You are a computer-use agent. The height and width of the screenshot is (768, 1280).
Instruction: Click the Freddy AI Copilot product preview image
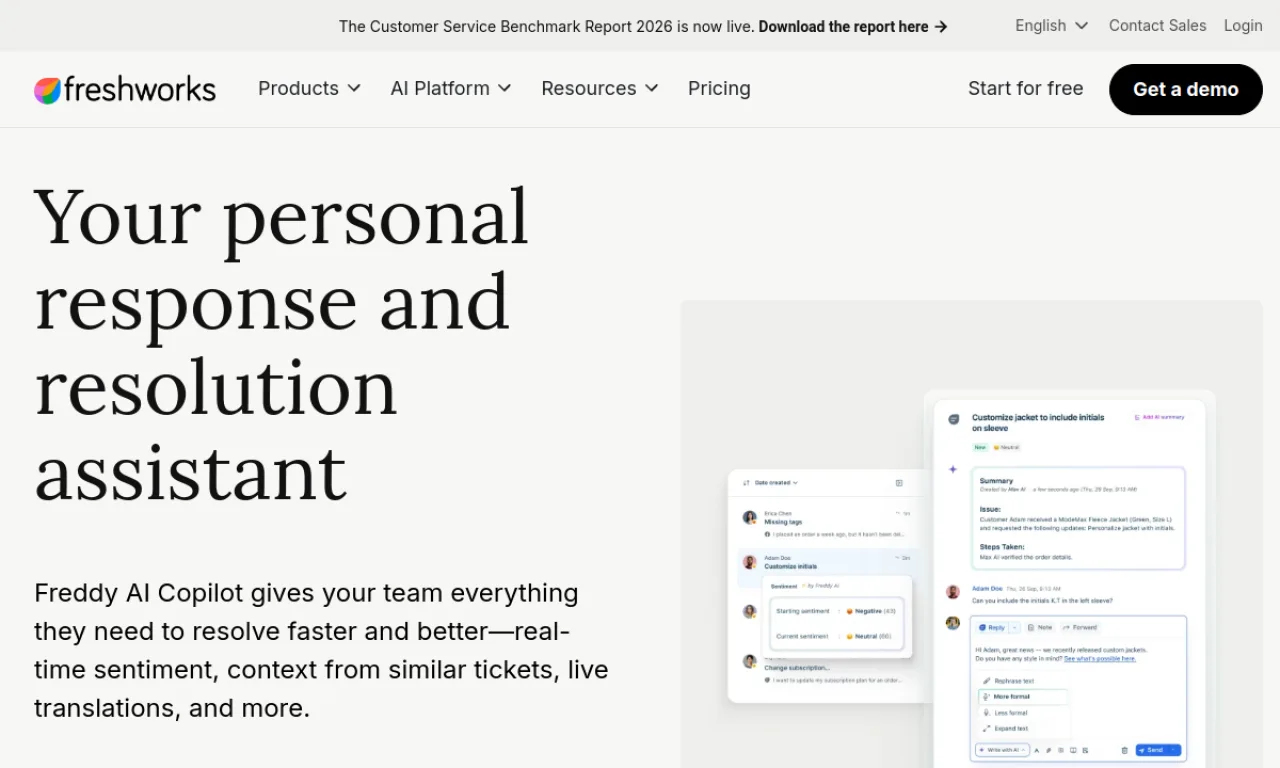point(971,534)
